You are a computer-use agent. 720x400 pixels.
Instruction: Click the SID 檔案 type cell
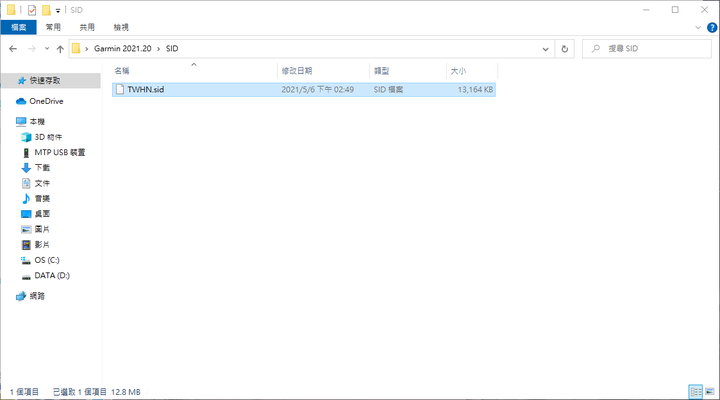tap(388, 90)
